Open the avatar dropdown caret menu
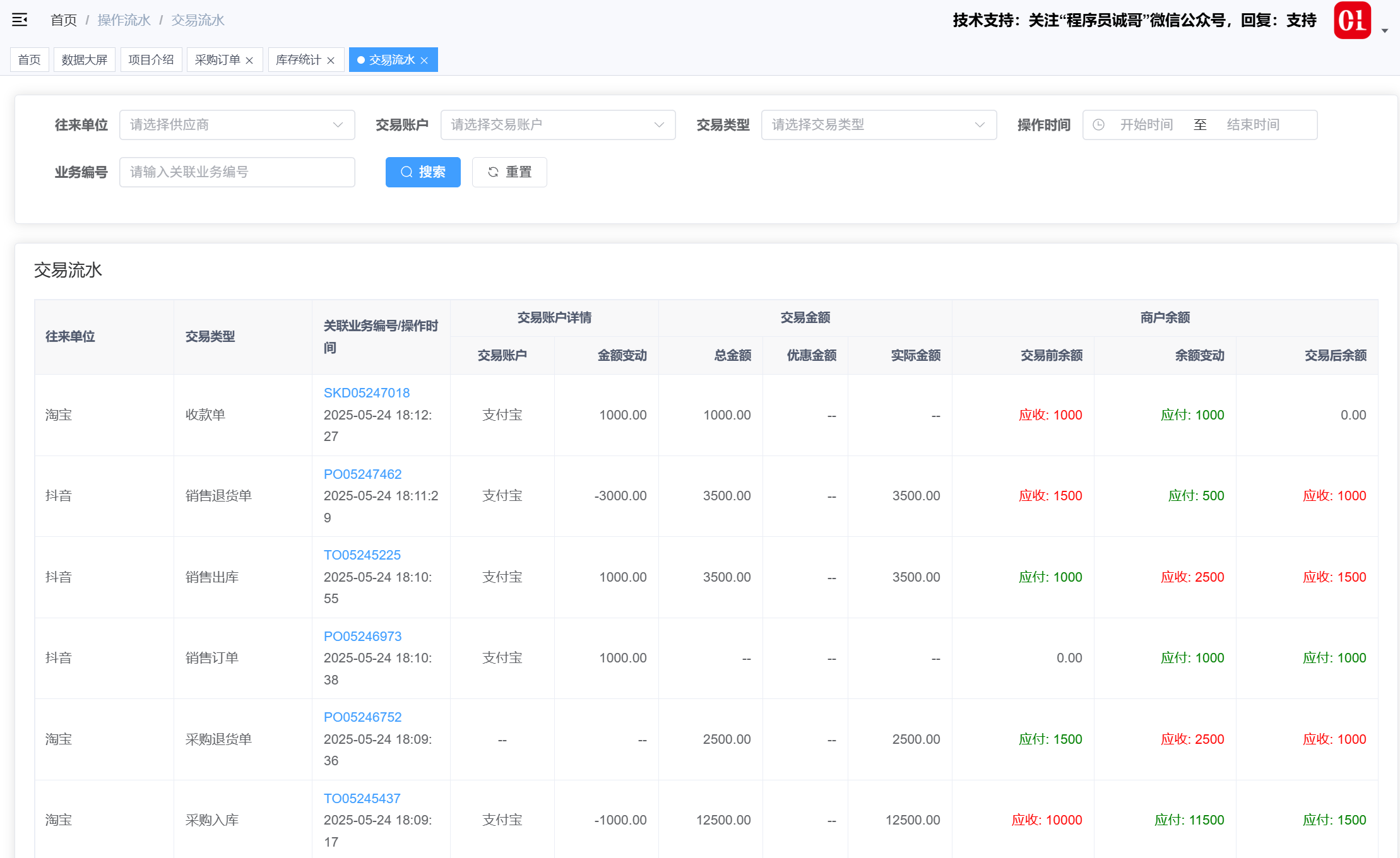The width and height of the screenshot is (1400, 858). pos(1384,30)
